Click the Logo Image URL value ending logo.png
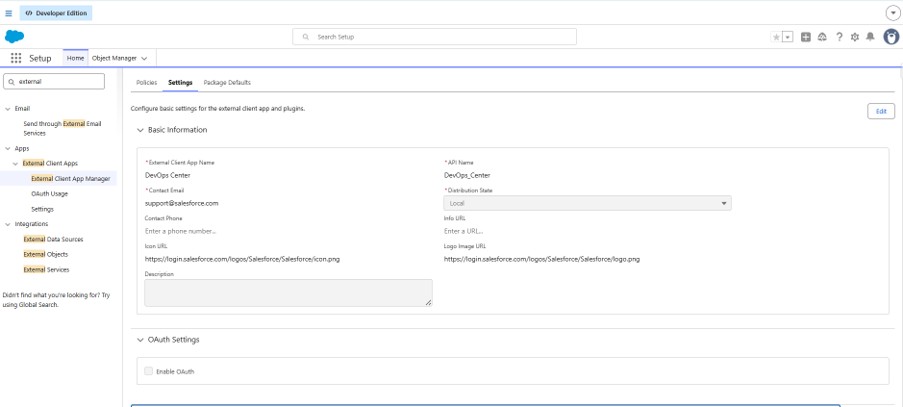Image resolution: width=903 pixels, height=407 pixels. [542, 259]
